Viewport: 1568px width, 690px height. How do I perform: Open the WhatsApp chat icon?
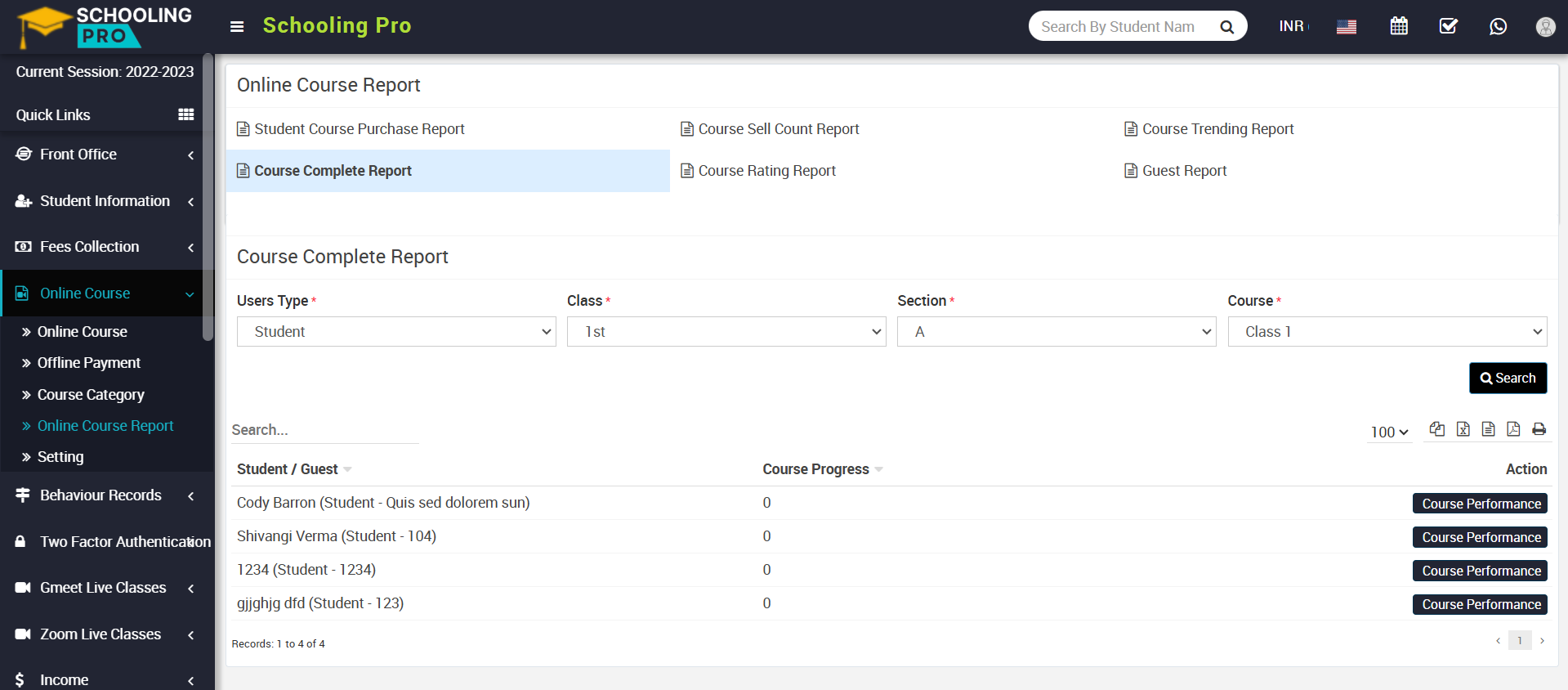click(x=1498, y=26)
